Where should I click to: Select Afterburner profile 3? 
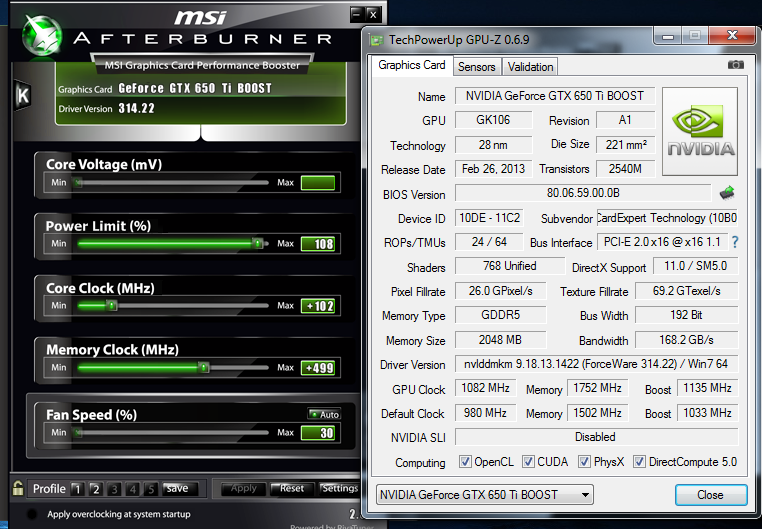click(114, 489)
